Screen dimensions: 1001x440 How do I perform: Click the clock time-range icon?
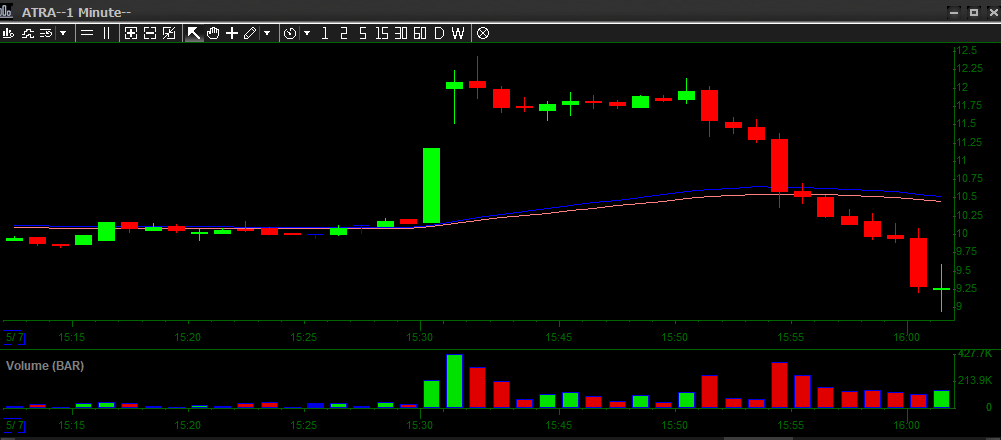pyautogui.click(x=290, y=33)
